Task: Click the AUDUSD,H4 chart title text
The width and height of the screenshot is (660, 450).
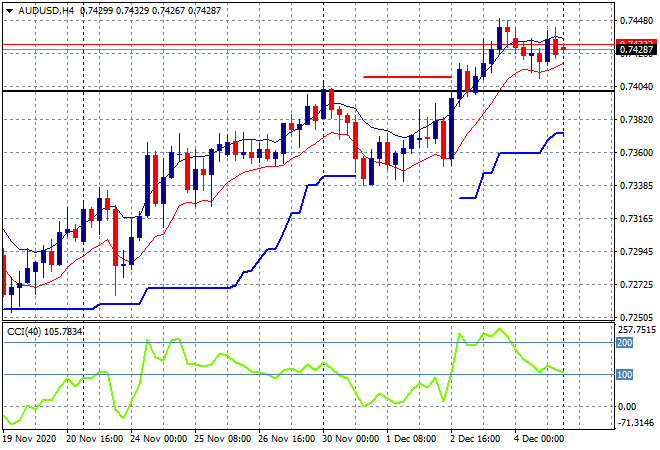Action: click(46, 11)
